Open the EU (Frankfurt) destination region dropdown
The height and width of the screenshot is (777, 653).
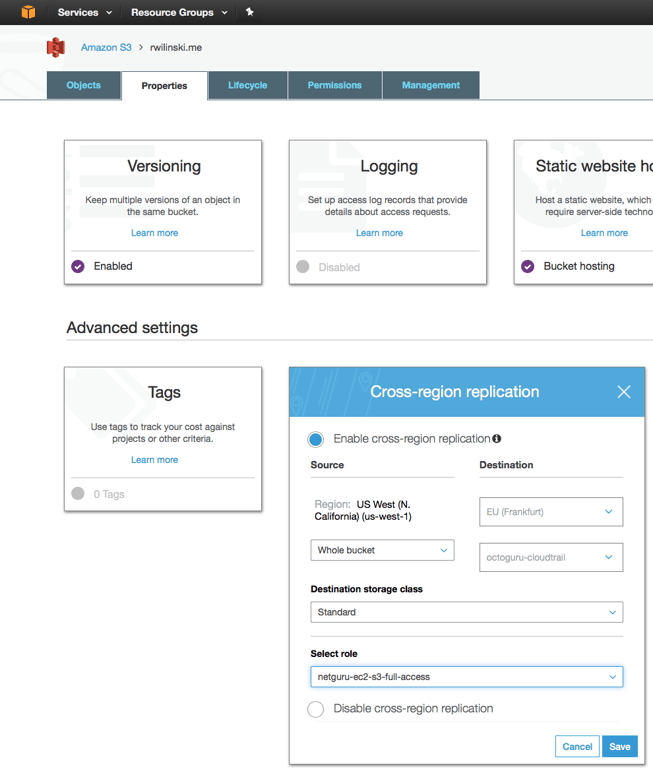click(x=551, y=512)
